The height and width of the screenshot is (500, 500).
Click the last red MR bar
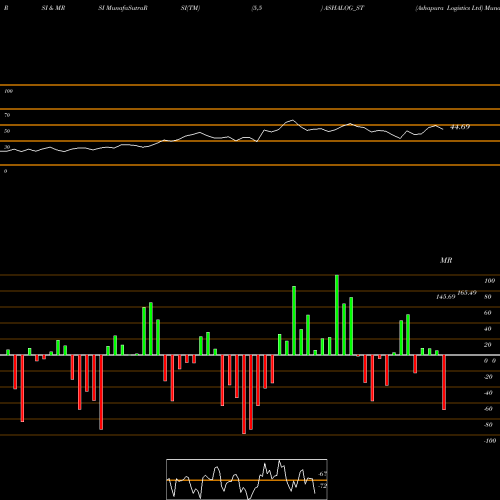coord(444,382)
